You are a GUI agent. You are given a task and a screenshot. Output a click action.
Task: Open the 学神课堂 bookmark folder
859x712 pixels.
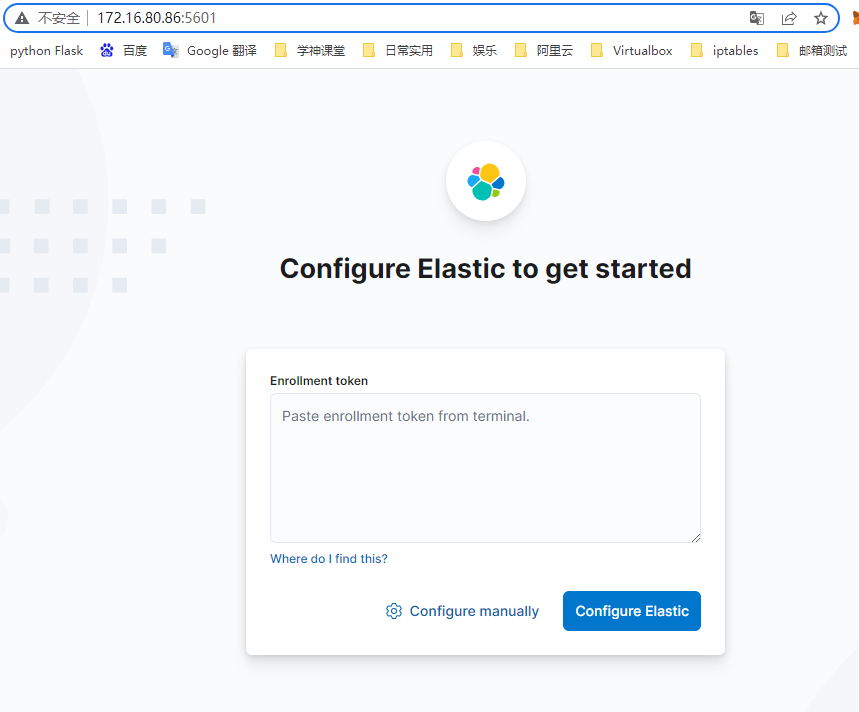coord(310,51)
